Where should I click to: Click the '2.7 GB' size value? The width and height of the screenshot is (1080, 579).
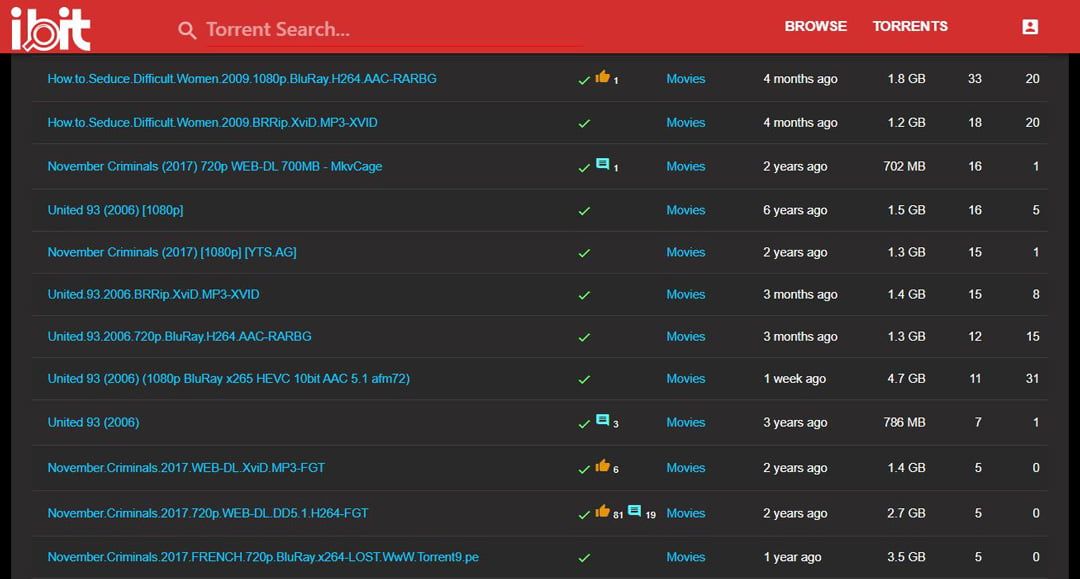pos(906,513)
